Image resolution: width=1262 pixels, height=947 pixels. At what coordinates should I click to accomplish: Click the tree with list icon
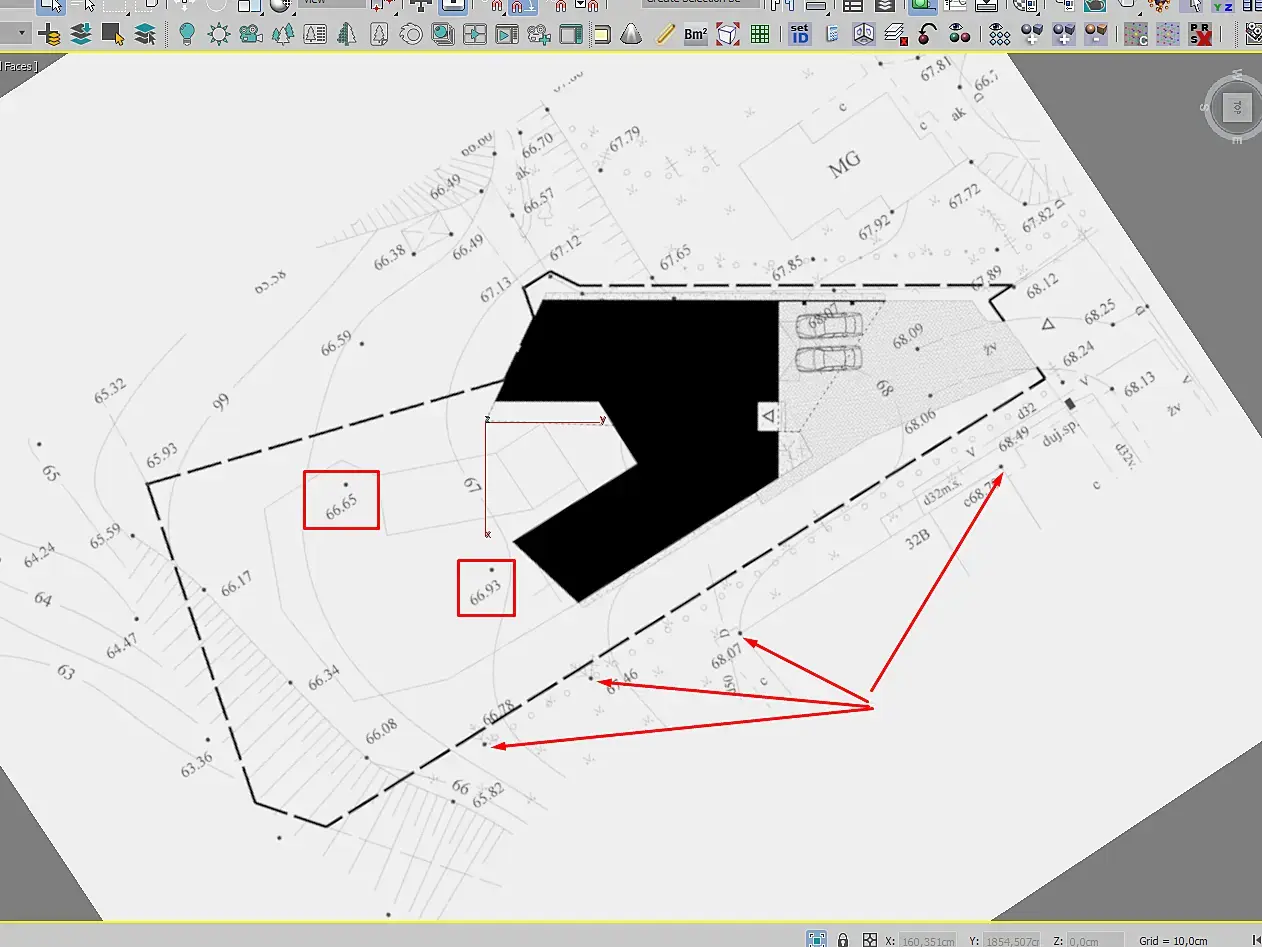[315, 36]
